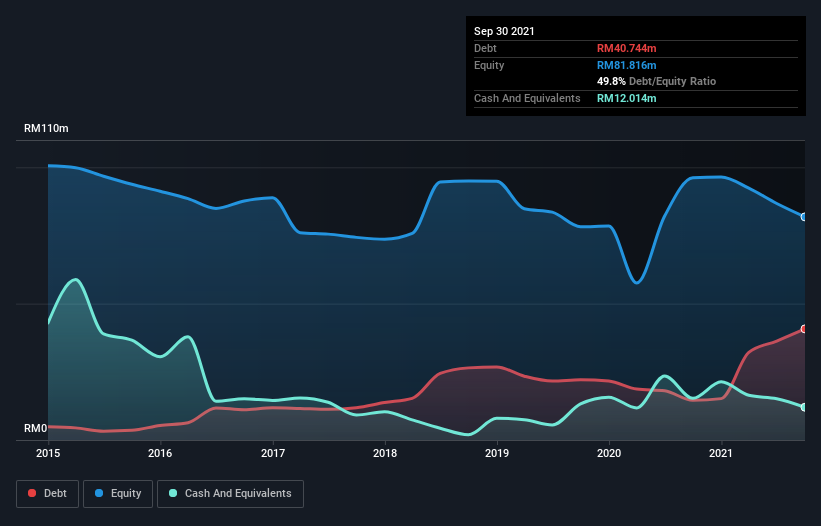Select the Equity endpoint marker on chart

click(804, 217)
